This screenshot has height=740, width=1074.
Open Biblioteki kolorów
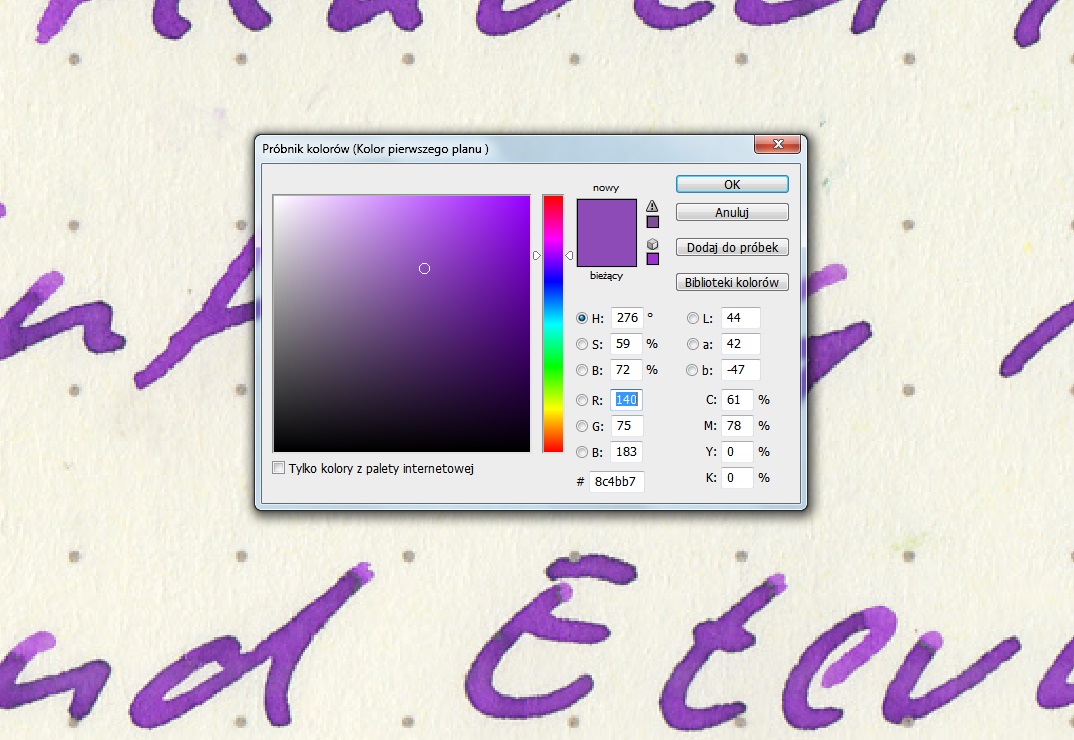click(732, 282)
